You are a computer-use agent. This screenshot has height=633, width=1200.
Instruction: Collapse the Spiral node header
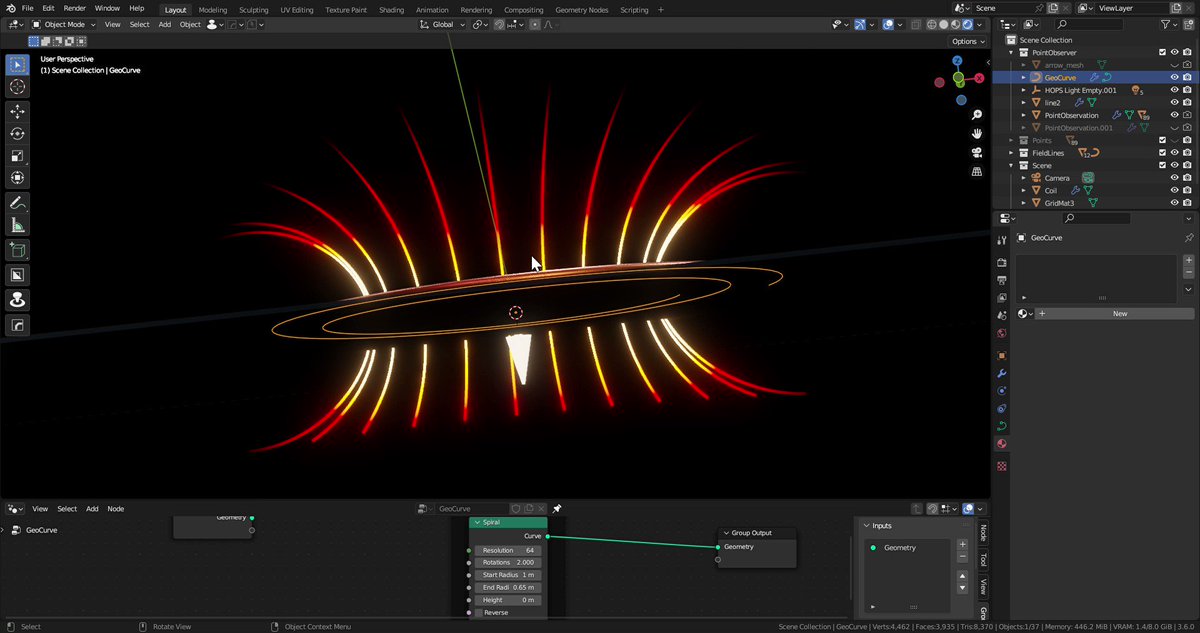tap(476, 522)
